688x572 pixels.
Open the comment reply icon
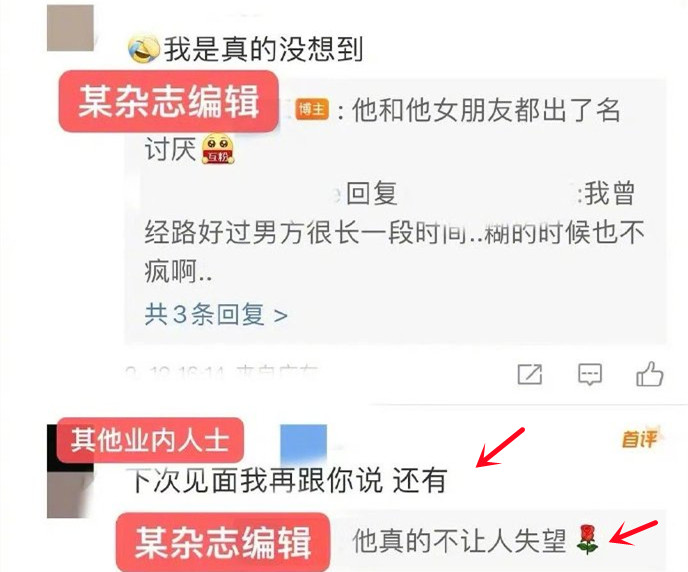(590, 374)
